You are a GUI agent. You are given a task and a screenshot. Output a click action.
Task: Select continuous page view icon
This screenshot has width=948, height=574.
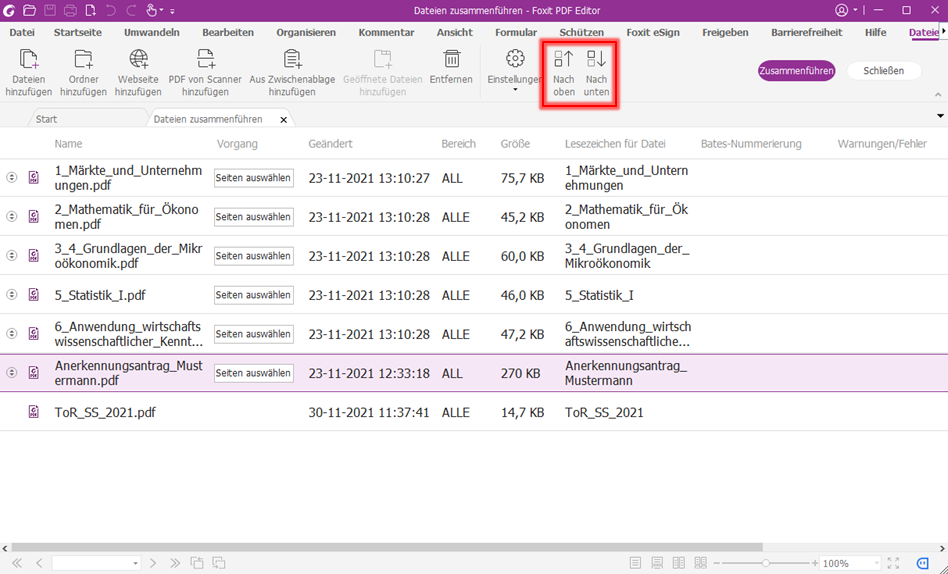[657, 563]
